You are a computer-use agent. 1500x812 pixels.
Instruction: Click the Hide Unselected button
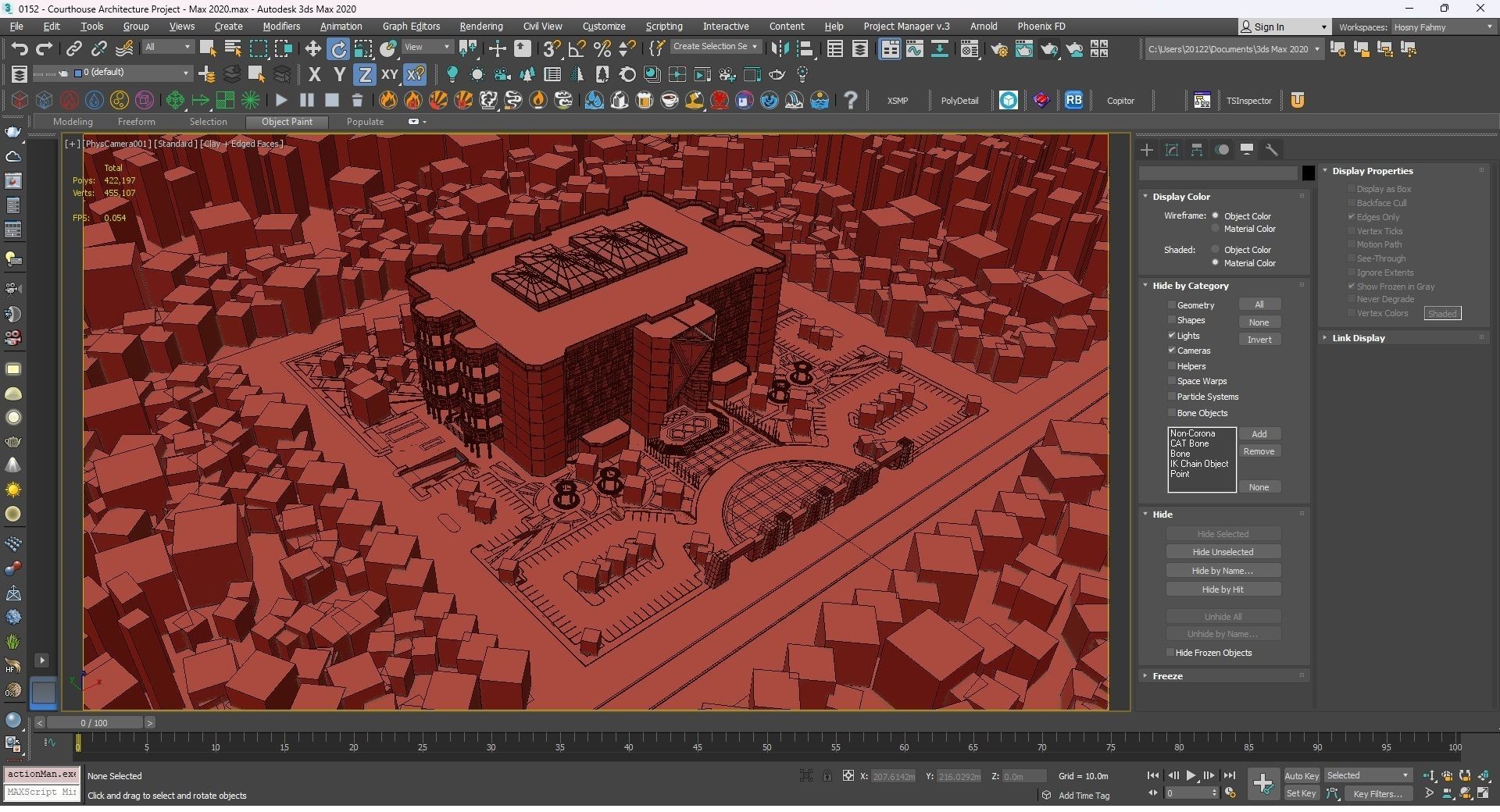click(1223, 552)
